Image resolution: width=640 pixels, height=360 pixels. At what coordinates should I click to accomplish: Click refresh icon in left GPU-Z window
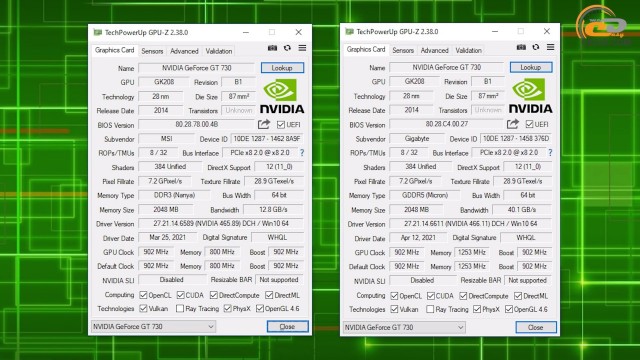pyautogui.click(x=287, y=48)
